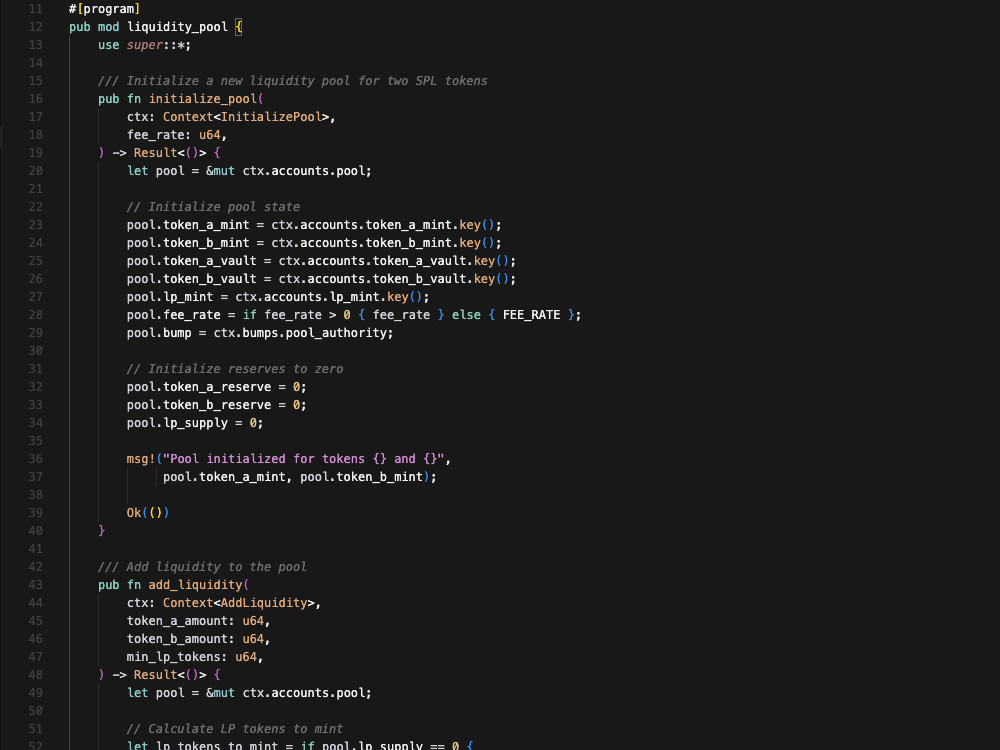Click the #[program] attribute text
The width and height of the screenshot is (1000, 750).
tap(105, 9)
